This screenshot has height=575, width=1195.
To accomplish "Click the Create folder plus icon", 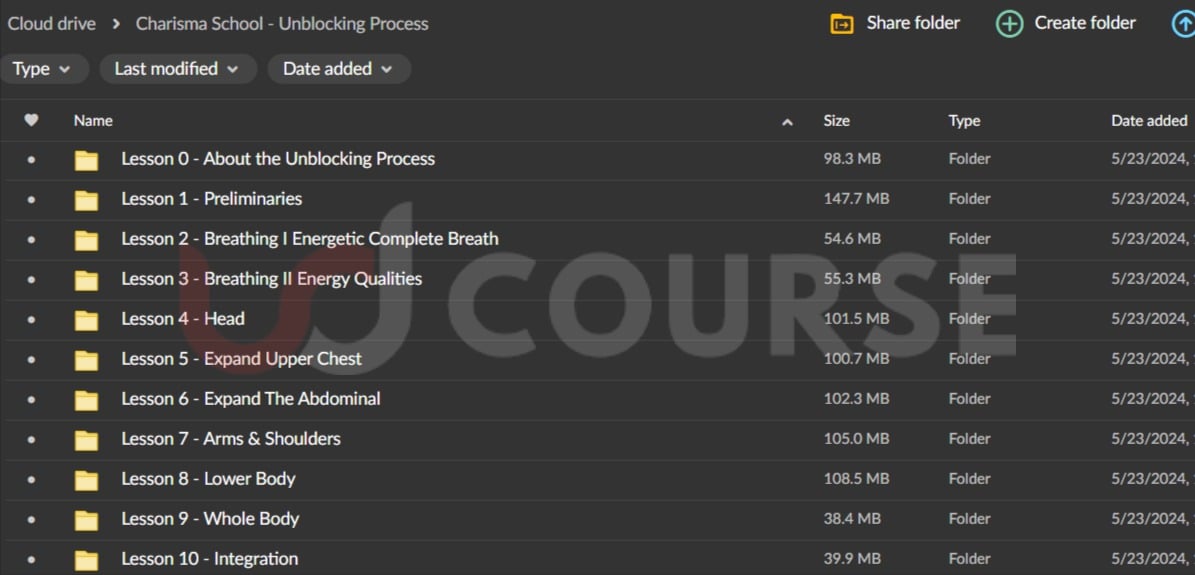I will tap(1009, 24).
